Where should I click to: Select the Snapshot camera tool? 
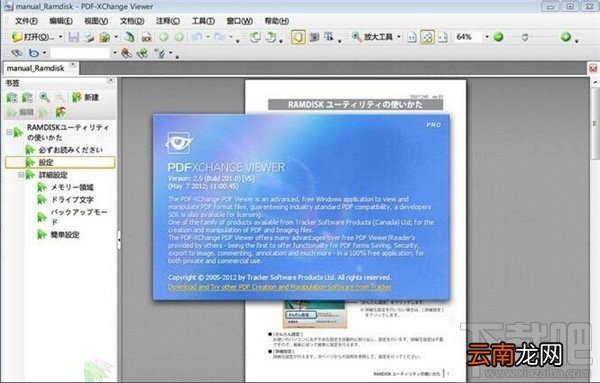point(314,37)
